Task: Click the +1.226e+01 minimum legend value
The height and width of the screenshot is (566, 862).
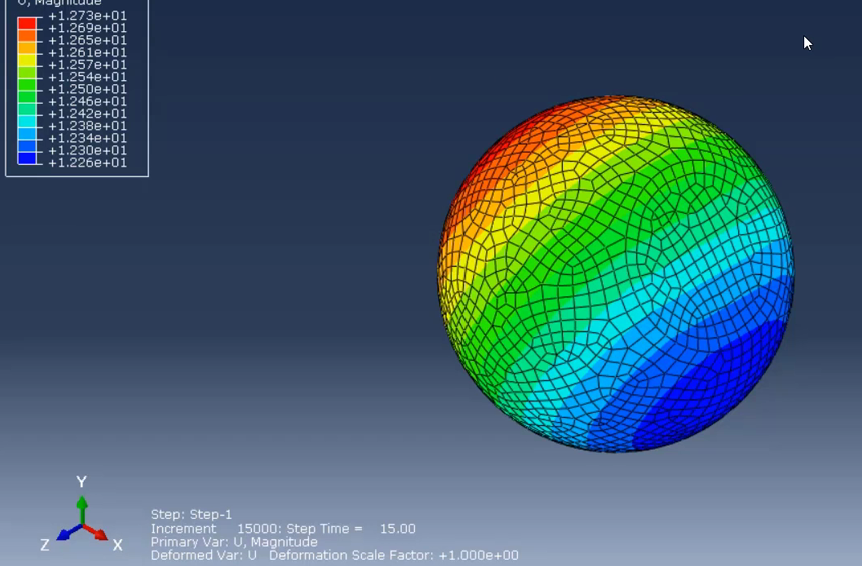Action: pyautogui.click(x=87, y=163)
